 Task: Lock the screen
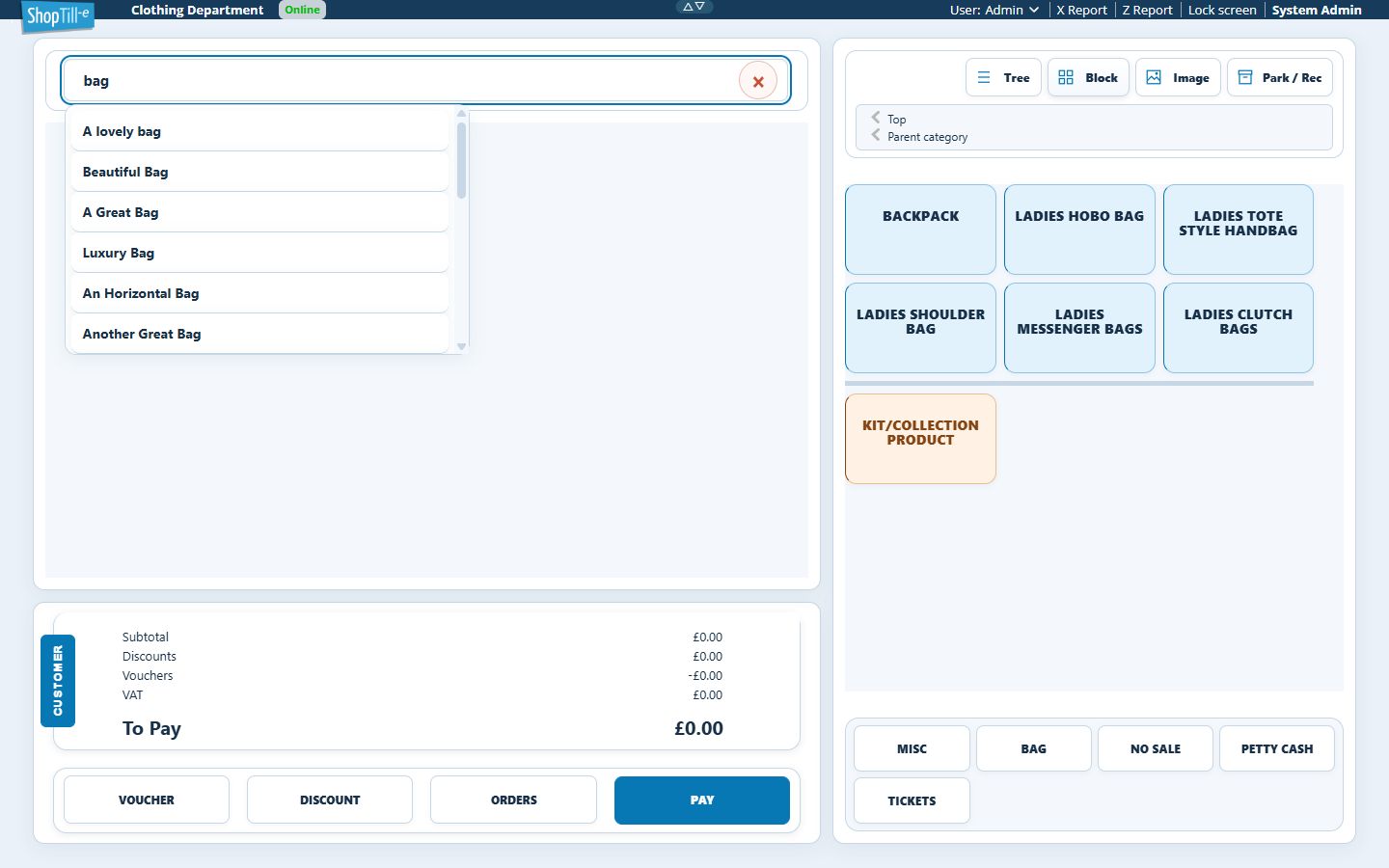point(1222,10)
